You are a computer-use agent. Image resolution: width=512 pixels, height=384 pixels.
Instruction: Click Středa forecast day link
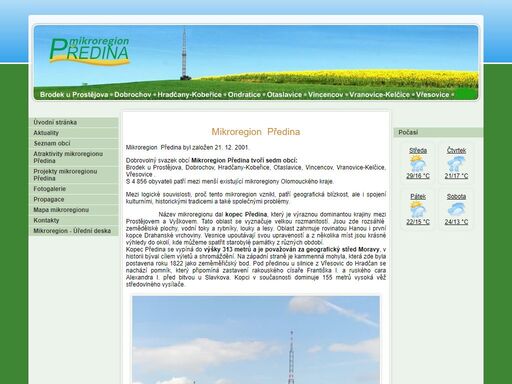coord(418,150)
